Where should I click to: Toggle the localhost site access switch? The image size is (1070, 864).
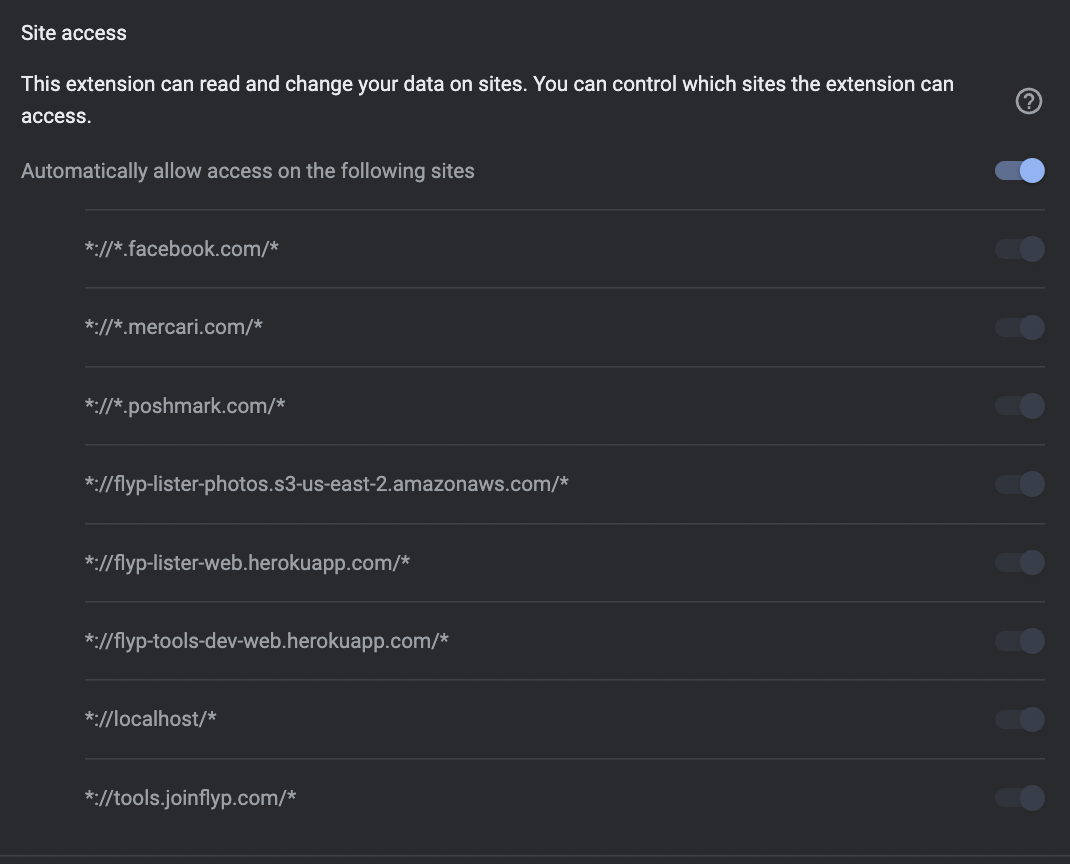click(x=1020, y=719)
